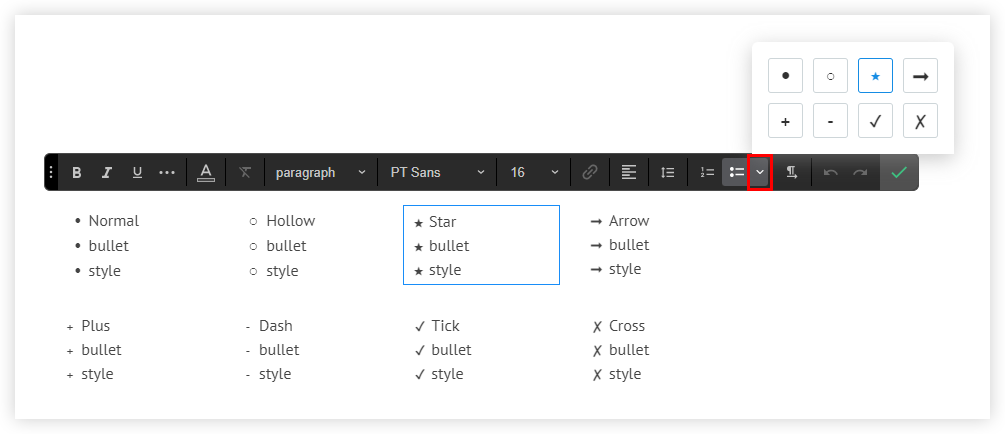Image resolution: width=1005 pixels, height=434 pixels.
Task: Click 'style' in the Plus list
Action: pyautogui.click(x=97, y=374)
